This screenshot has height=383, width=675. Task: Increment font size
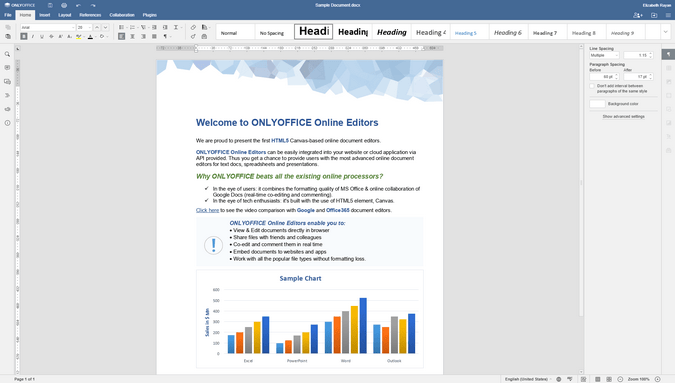click(97, 27)
